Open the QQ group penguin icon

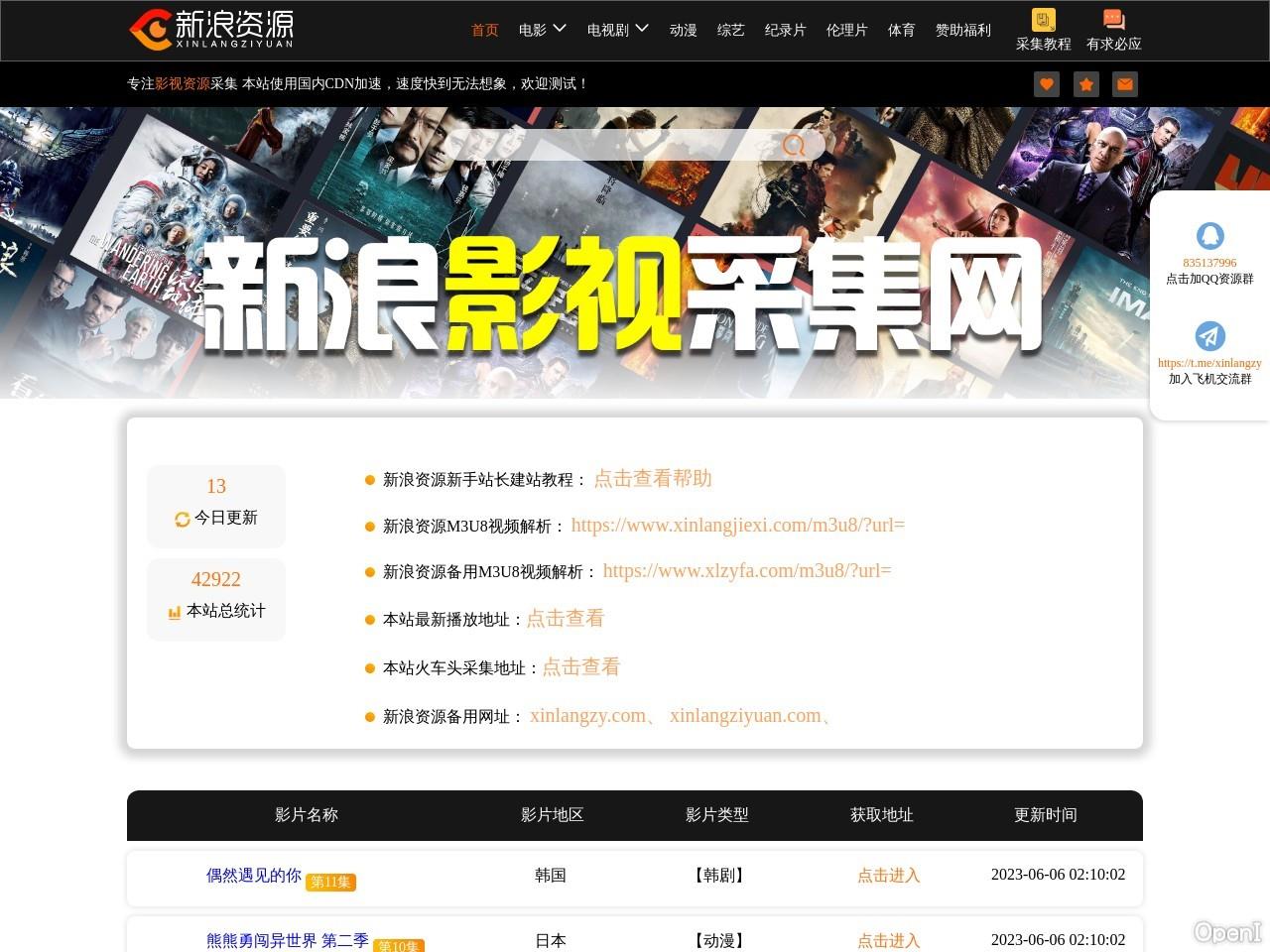pyautogui.click(x=1209, y=236)
